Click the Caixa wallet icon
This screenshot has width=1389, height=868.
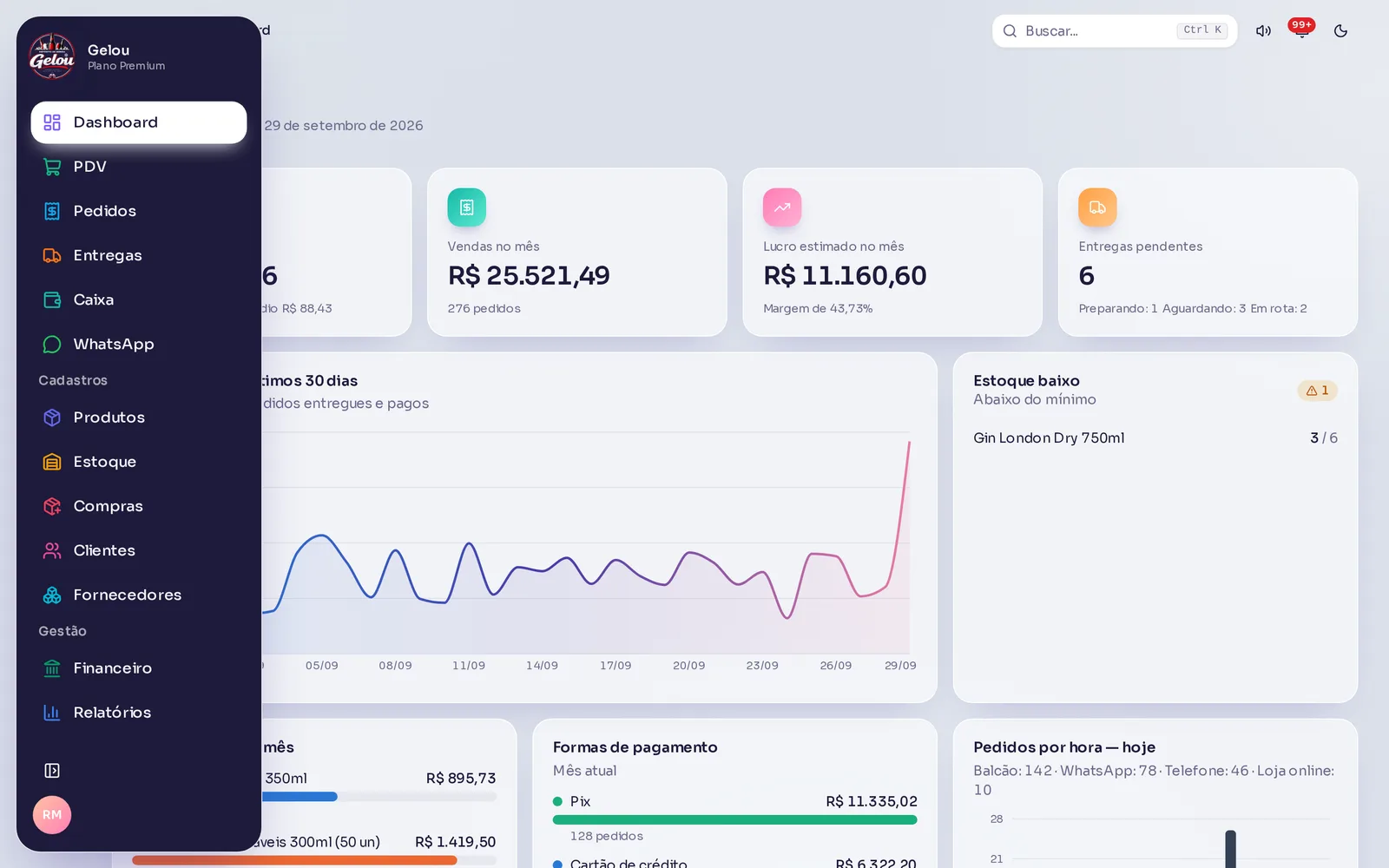52,299
